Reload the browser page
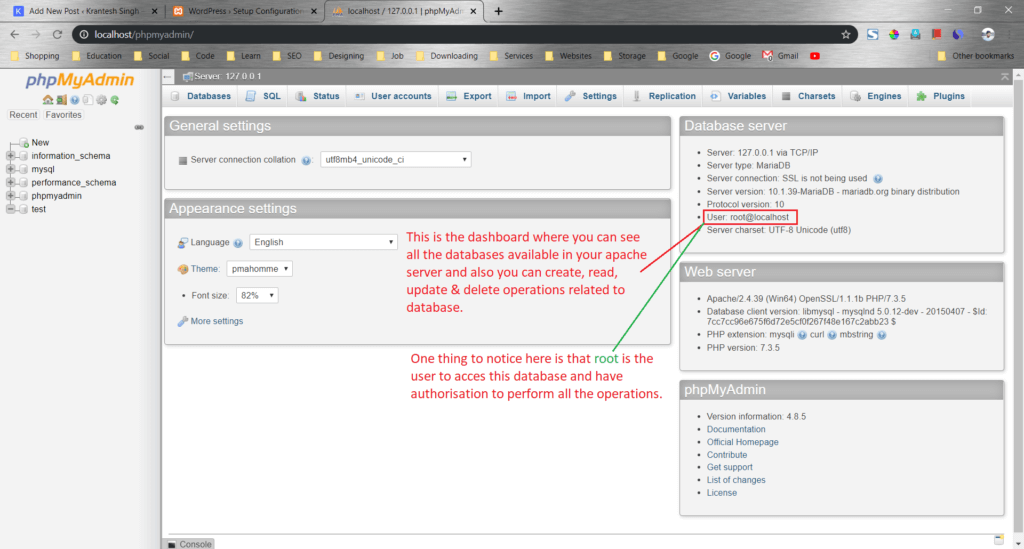The image size is (1024, 549). (x=57, y=35)
